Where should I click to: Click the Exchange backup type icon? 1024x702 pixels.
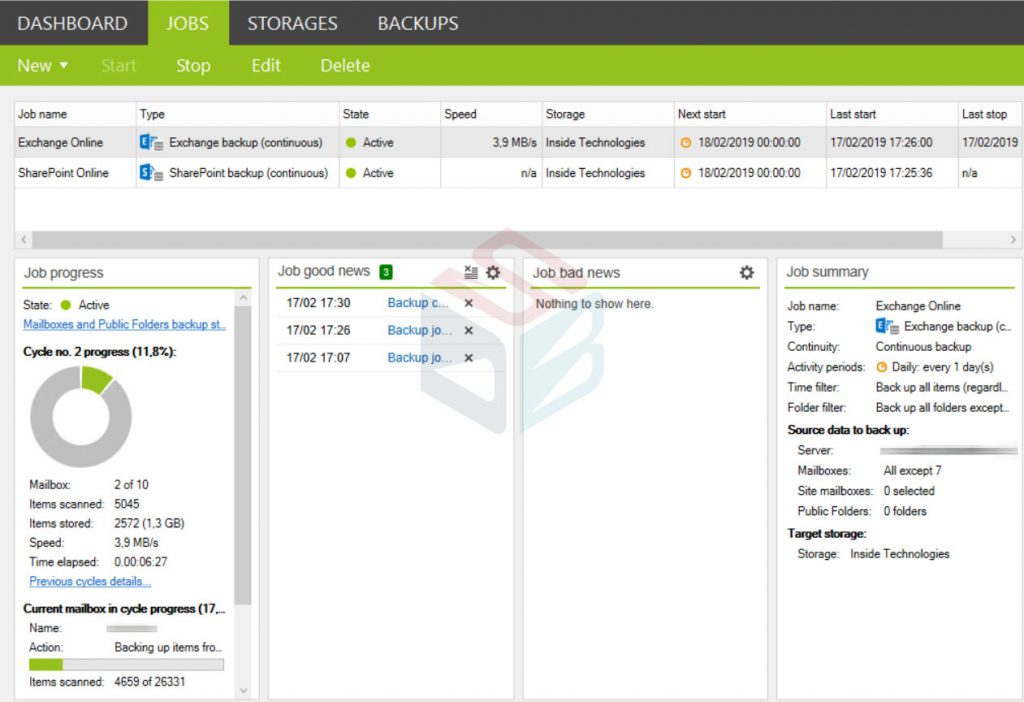tap(151, 143)
